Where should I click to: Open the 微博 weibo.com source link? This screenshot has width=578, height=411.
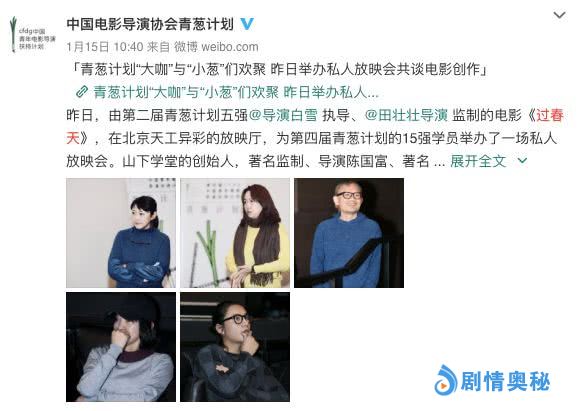coord(216,47)
